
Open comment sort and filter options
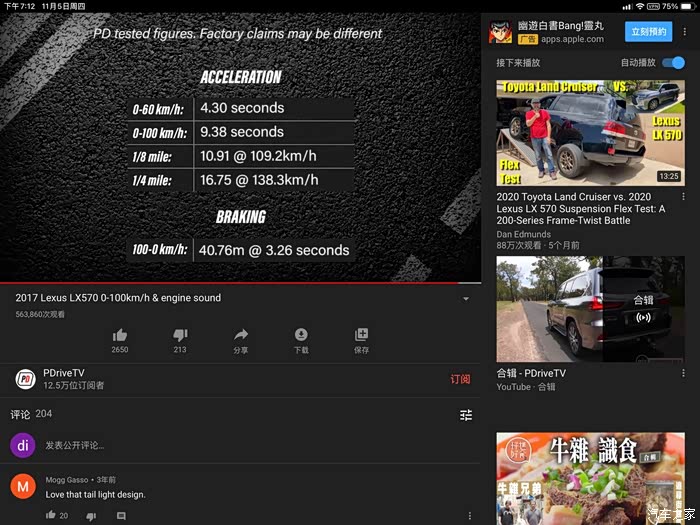coord(466,415)
